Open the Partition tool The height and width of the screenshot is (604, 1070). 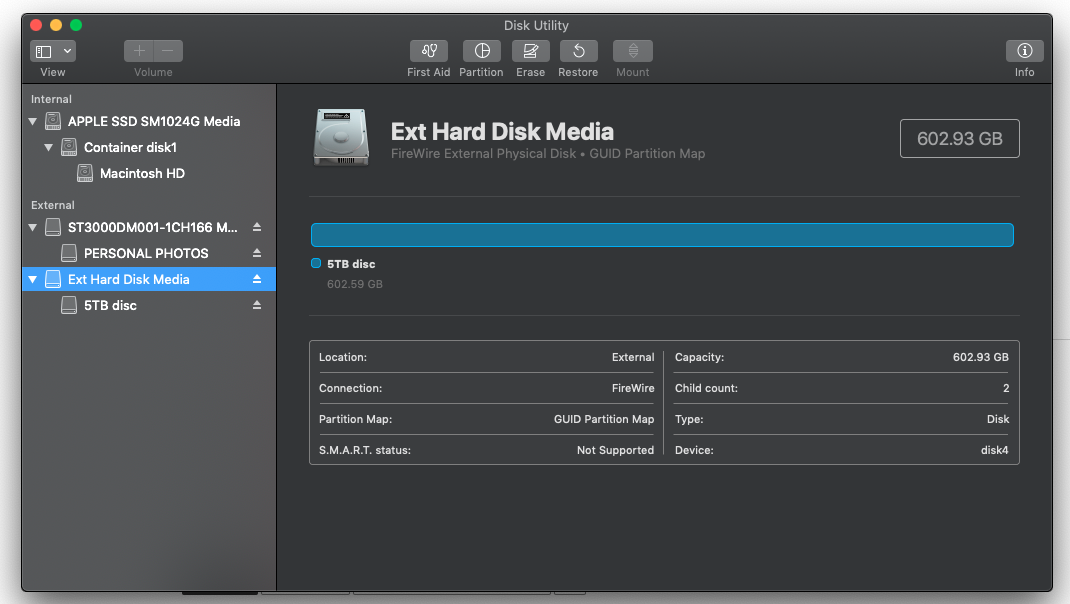482,51
